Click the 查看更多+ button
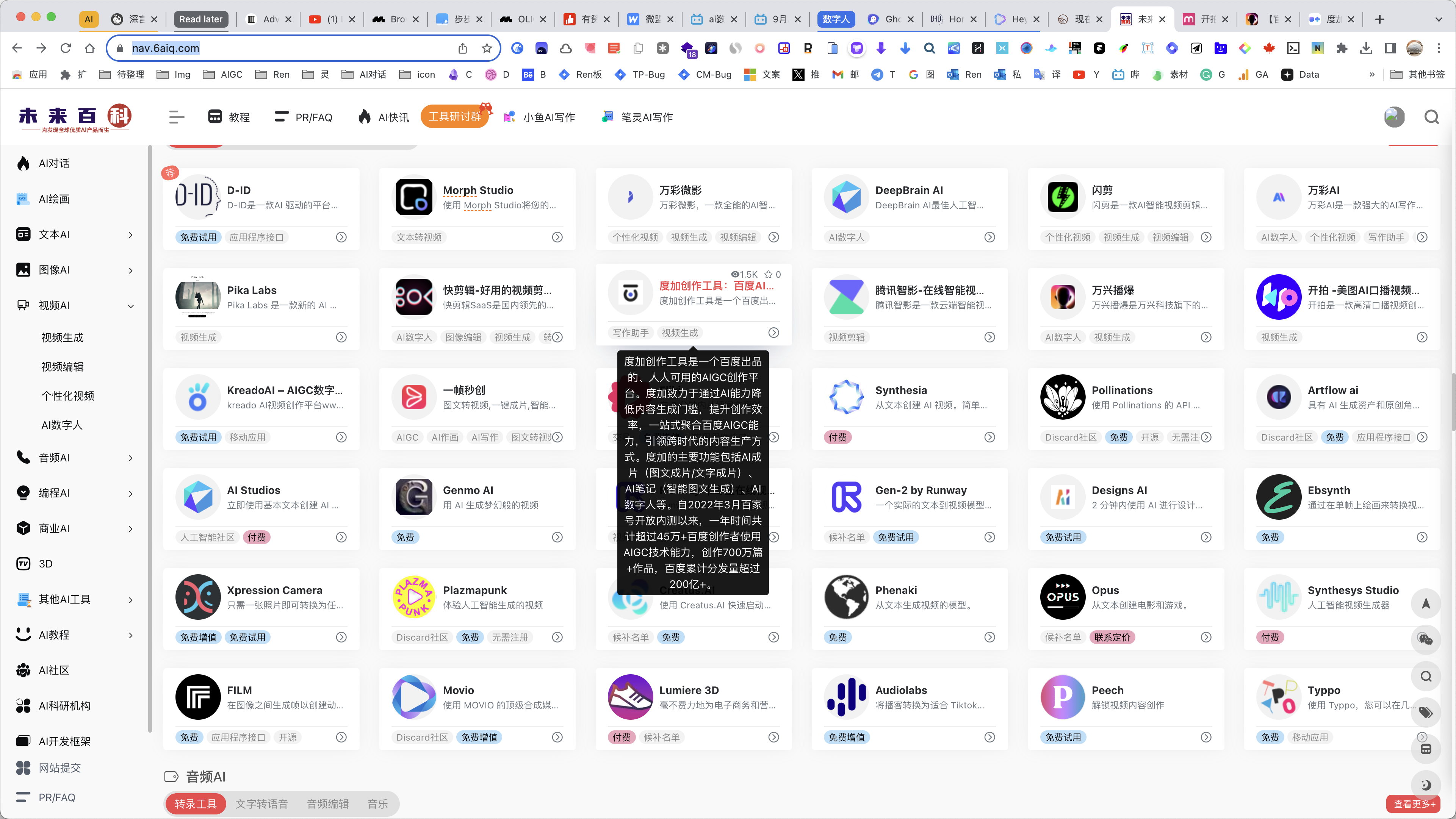The height and width of the screenshot is (819, 1456). 1413,804
